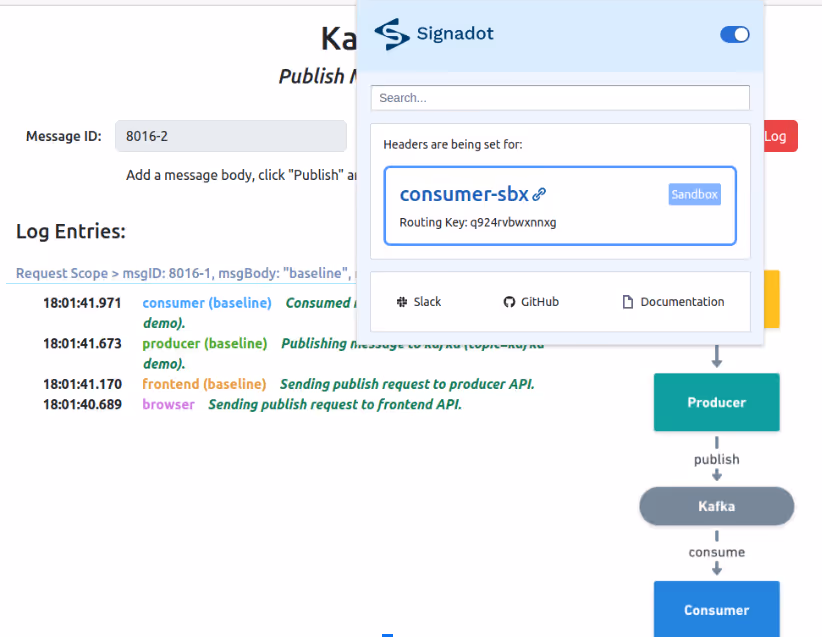Click 'Sending publish request to producer API.' text

[x=407, y=384]
